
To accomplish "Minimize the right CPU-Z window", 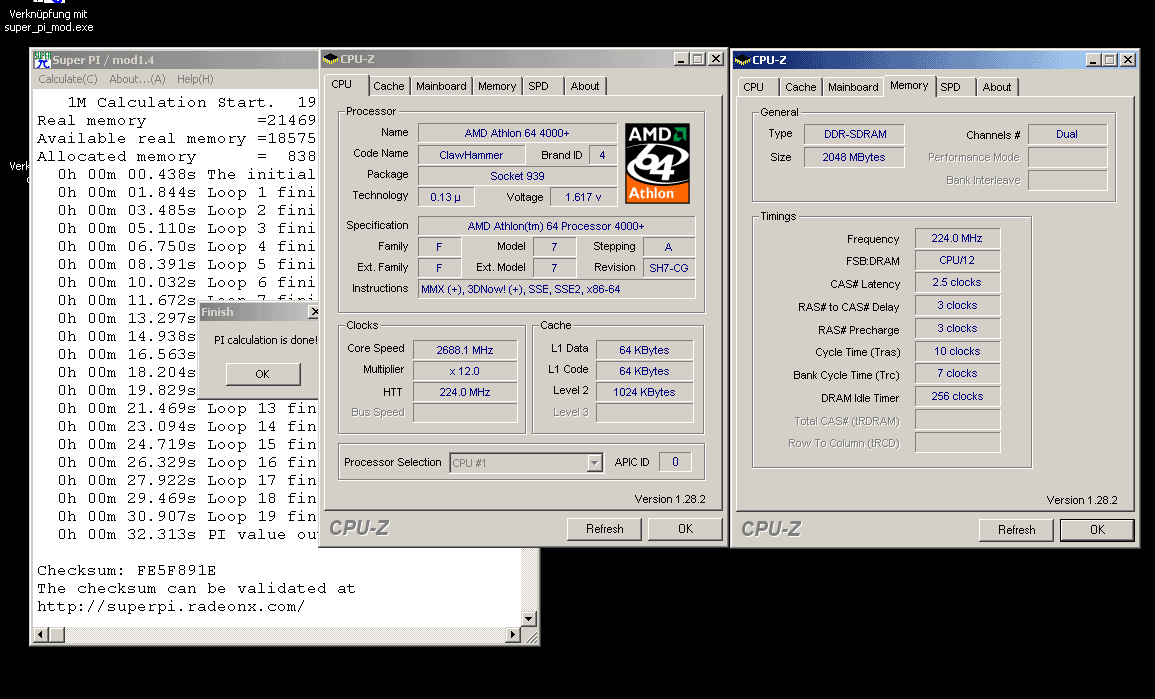I will coord(1093,60).
